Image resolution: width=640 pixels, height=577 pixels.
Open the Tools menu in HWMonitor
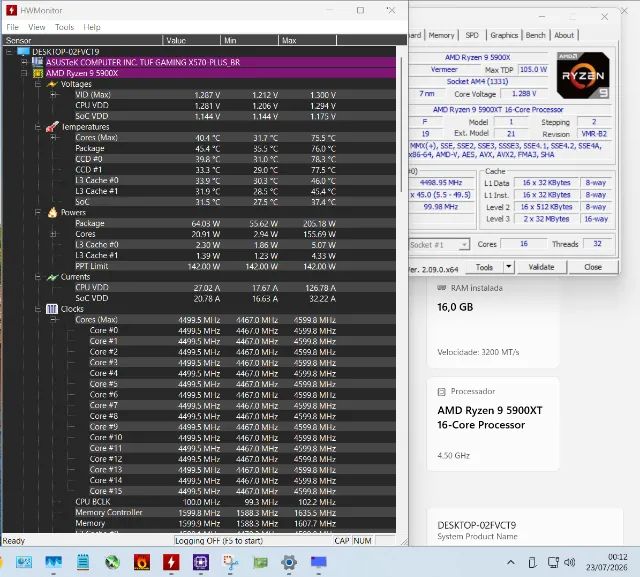(64, 27)
